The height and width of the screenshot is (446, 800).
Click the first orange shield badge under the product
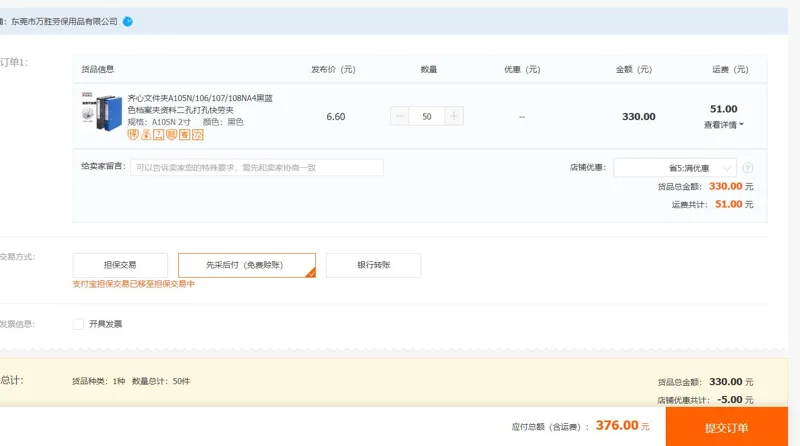pos(133,135)
